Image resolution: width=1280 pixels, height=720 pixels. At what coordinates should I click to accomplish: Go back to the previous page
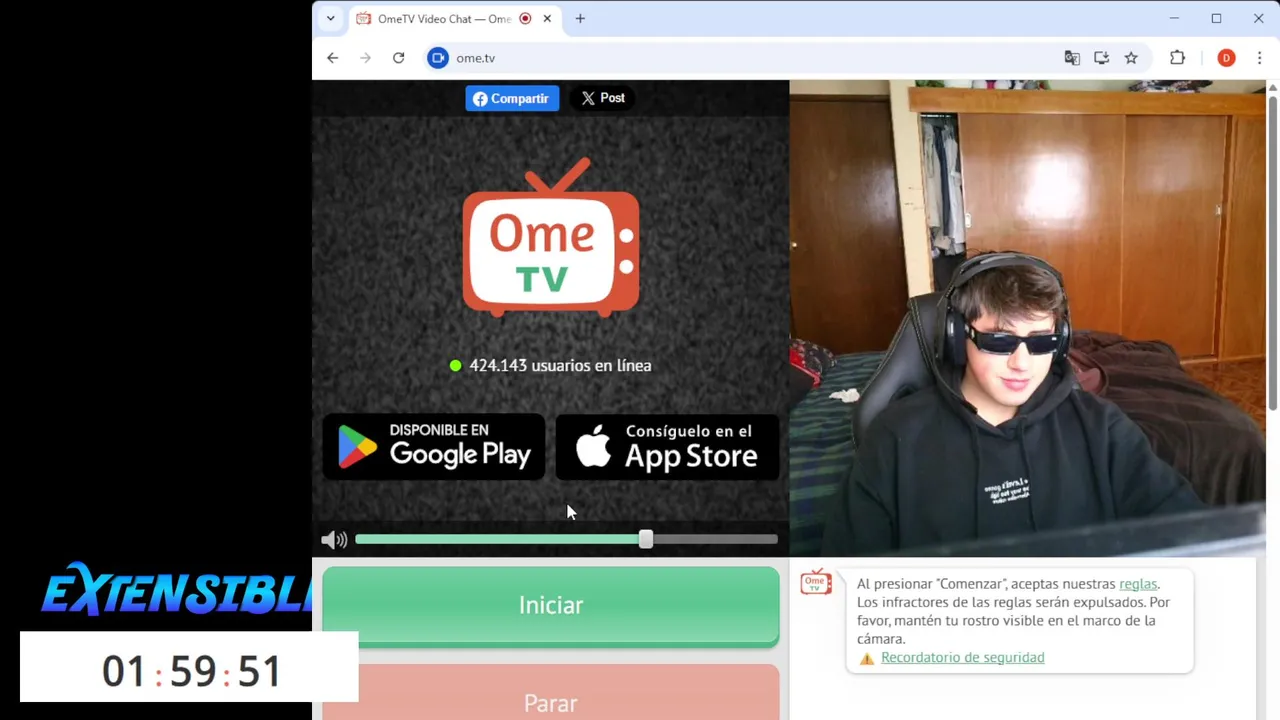[332, 58]
